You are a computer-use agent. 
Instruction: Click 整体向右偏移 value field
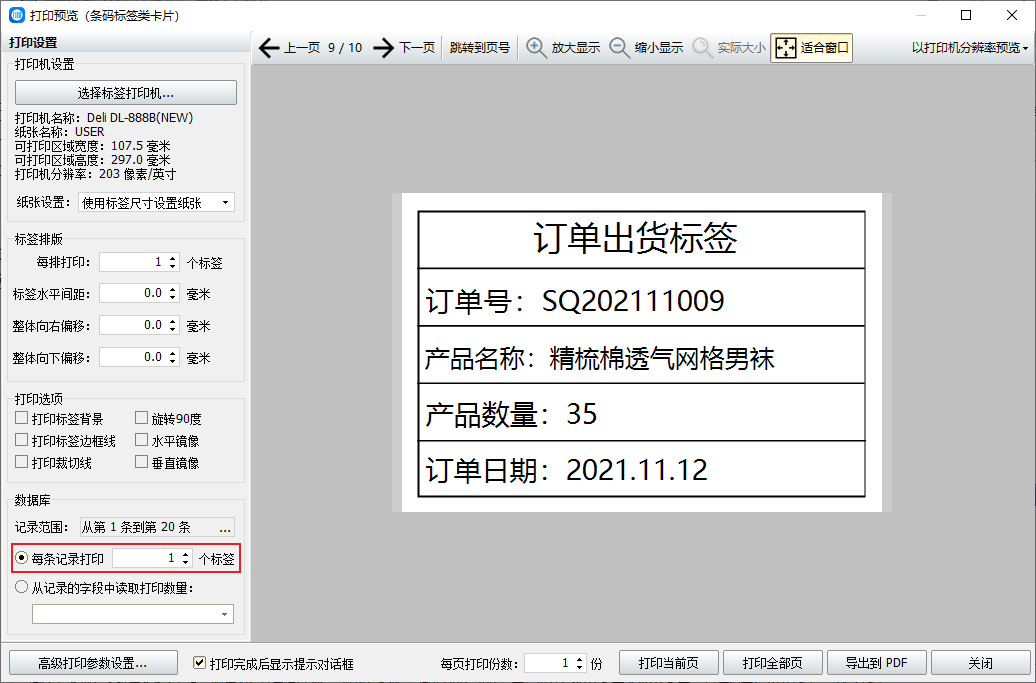click(x=131, y=325)
